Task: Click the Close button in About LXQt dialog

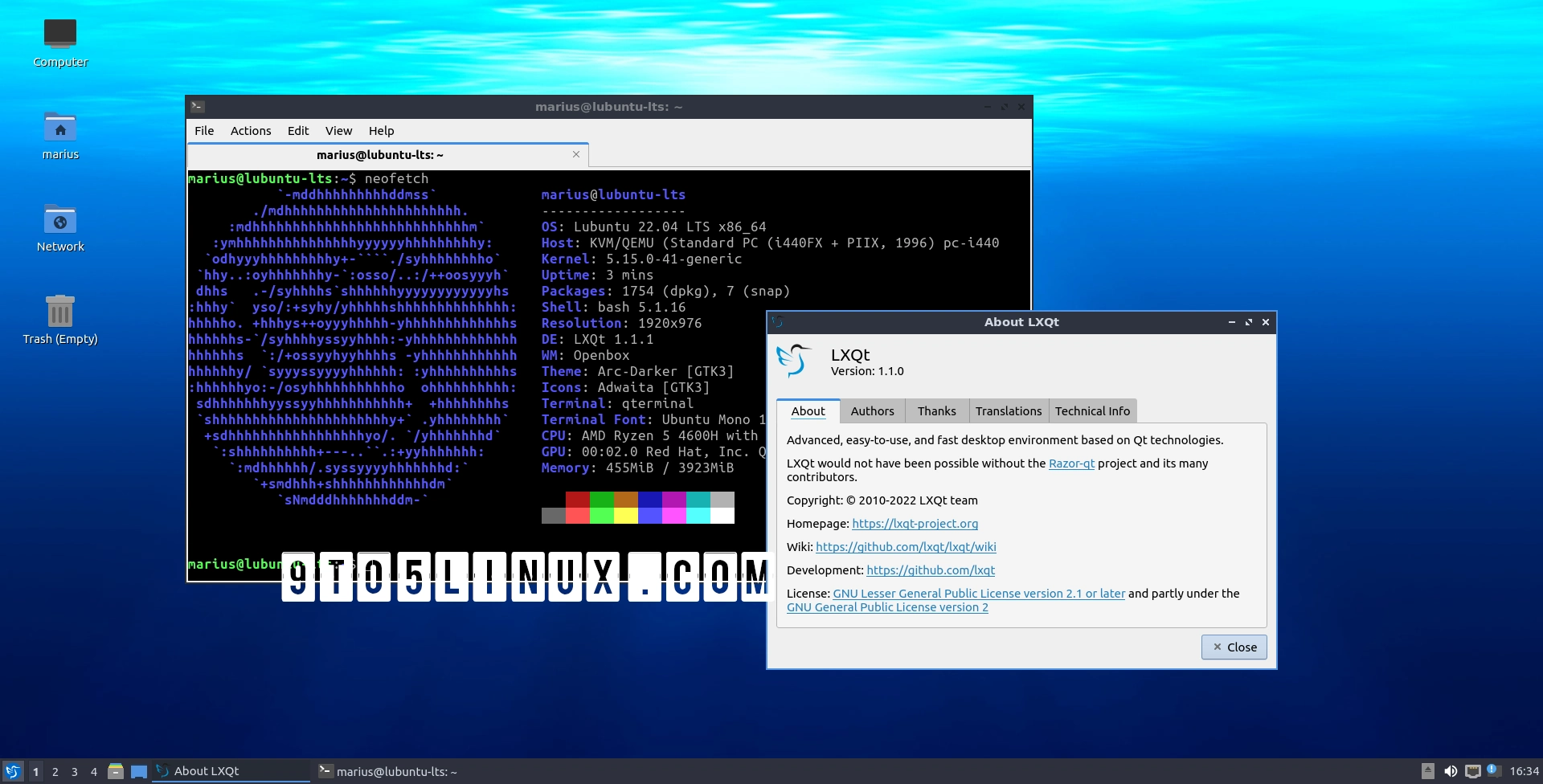Action: point(1234,647)
